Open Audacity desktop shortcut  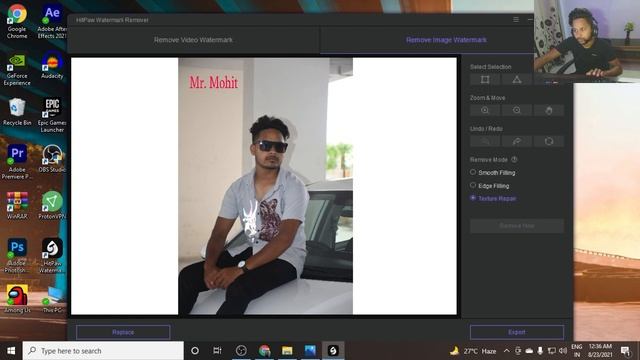pyautogui.click(x=52, y=65)
